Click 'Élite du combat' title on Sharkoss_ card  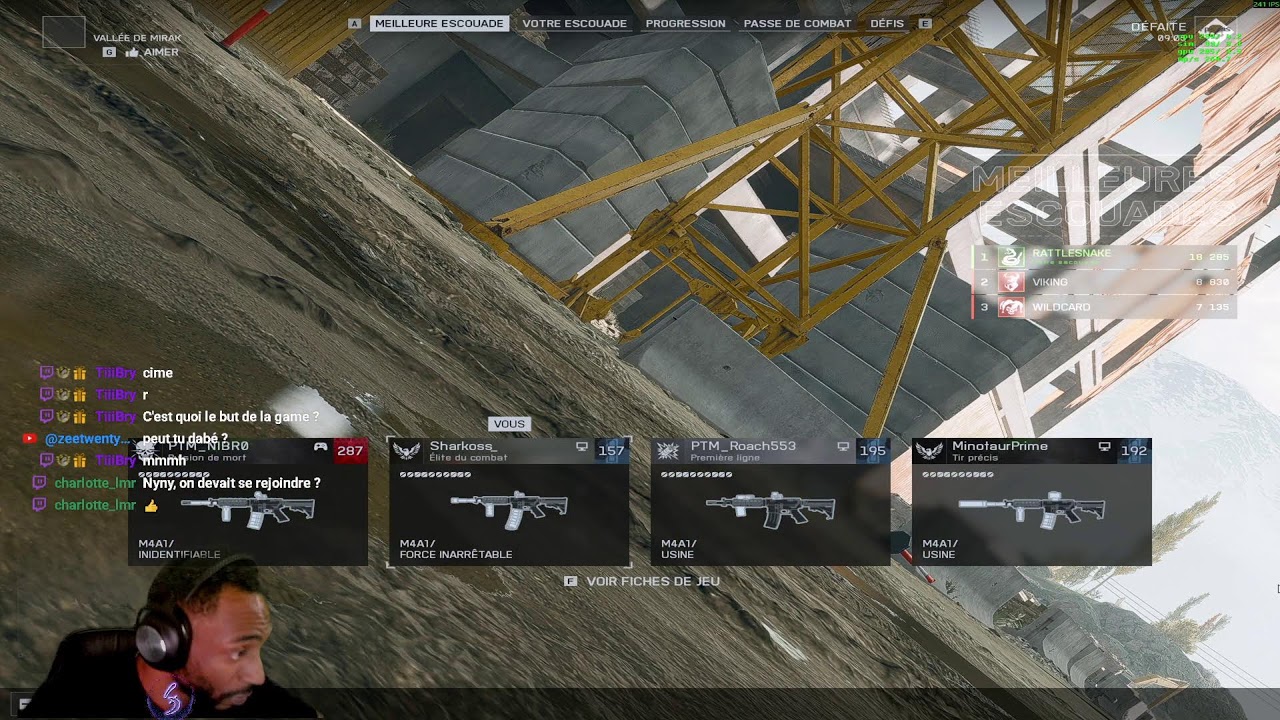[468, 458]
